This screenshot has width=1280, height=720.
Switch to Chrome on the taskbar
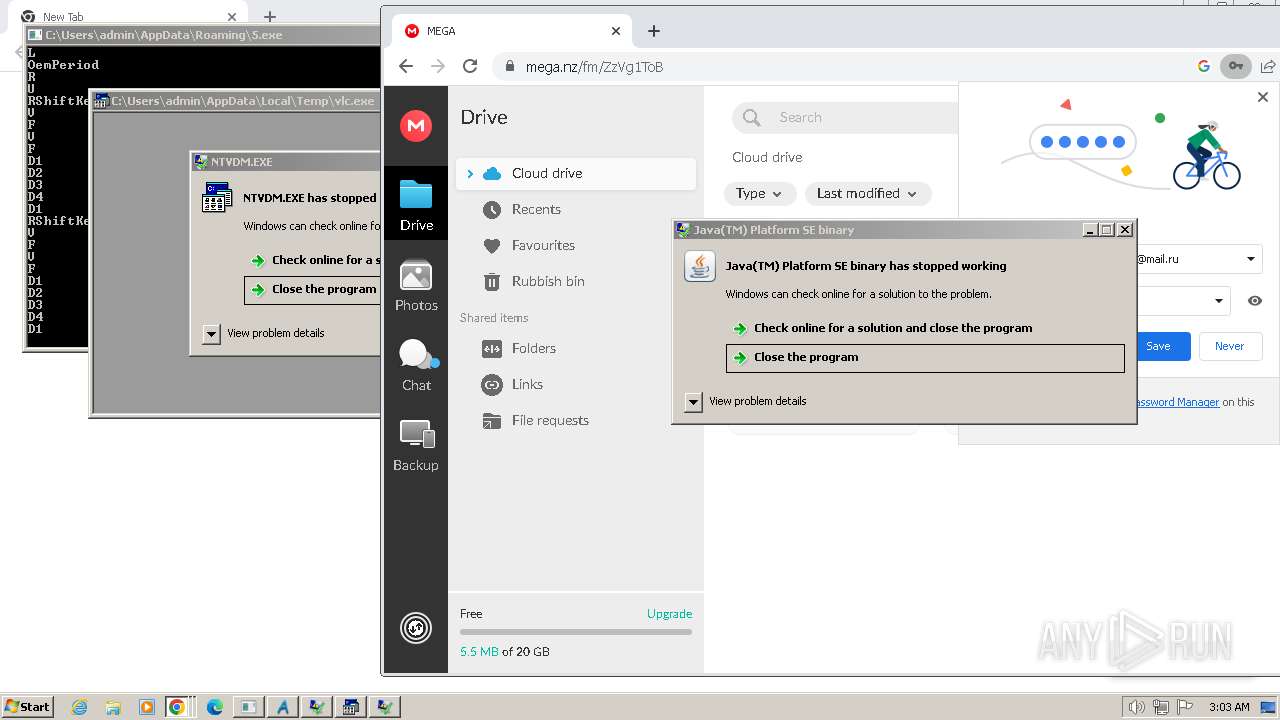(177, 707)
